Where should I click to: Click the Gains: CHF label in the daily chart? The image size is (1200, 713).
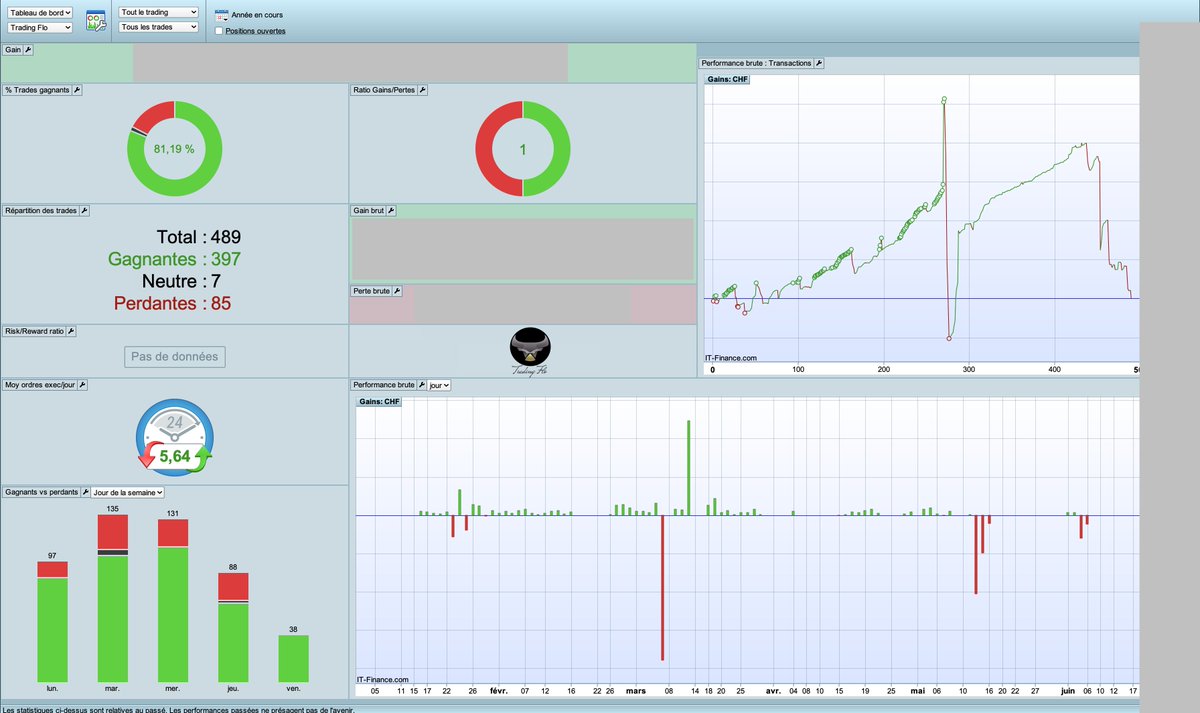click(379, 401)
